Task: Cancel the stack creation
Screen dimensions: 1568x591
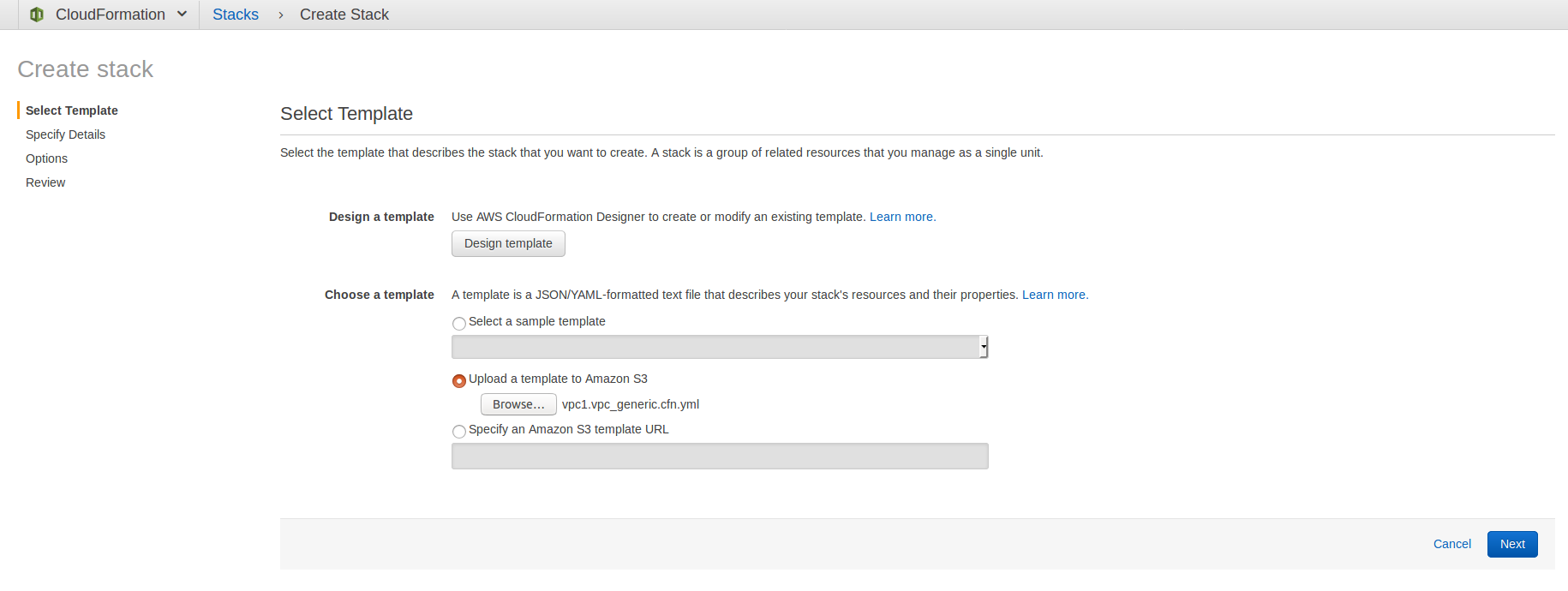Action: point(1452,544)
